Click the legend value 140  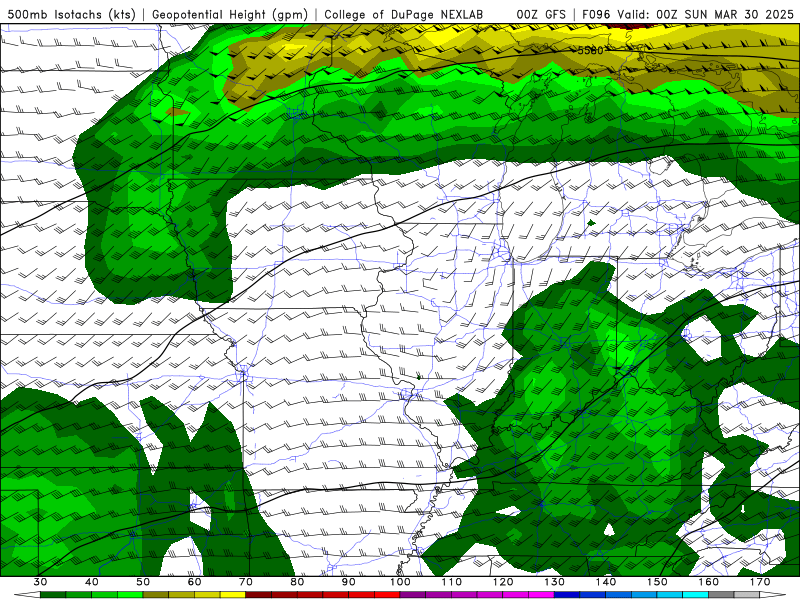tap(606, 582)
